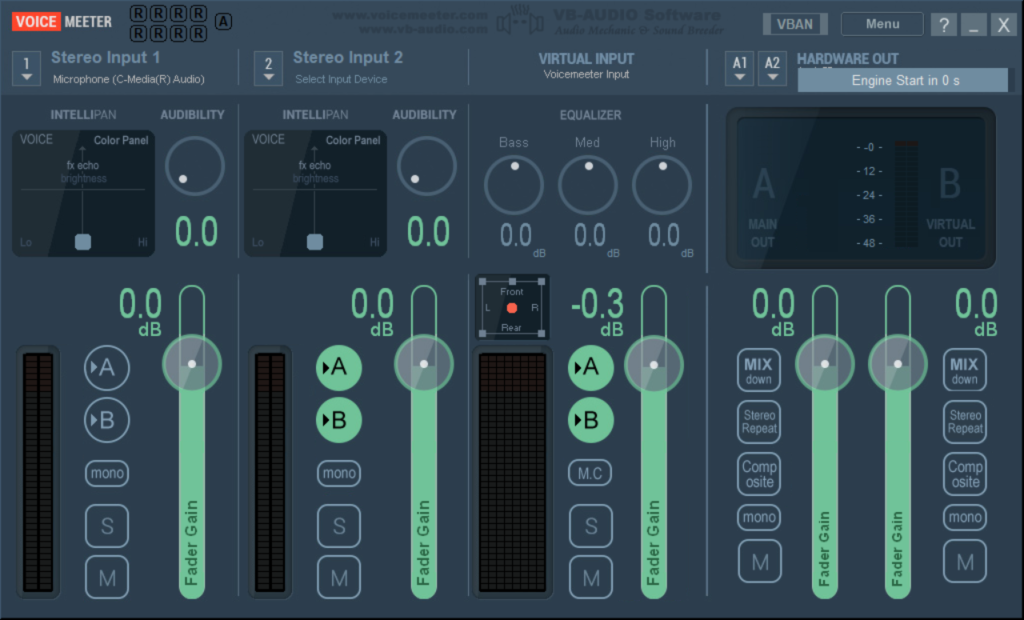Switch Stereo Input 1 panel via Color Panel
Viewport: 1024px width, 620px height.
click(121, 140)
